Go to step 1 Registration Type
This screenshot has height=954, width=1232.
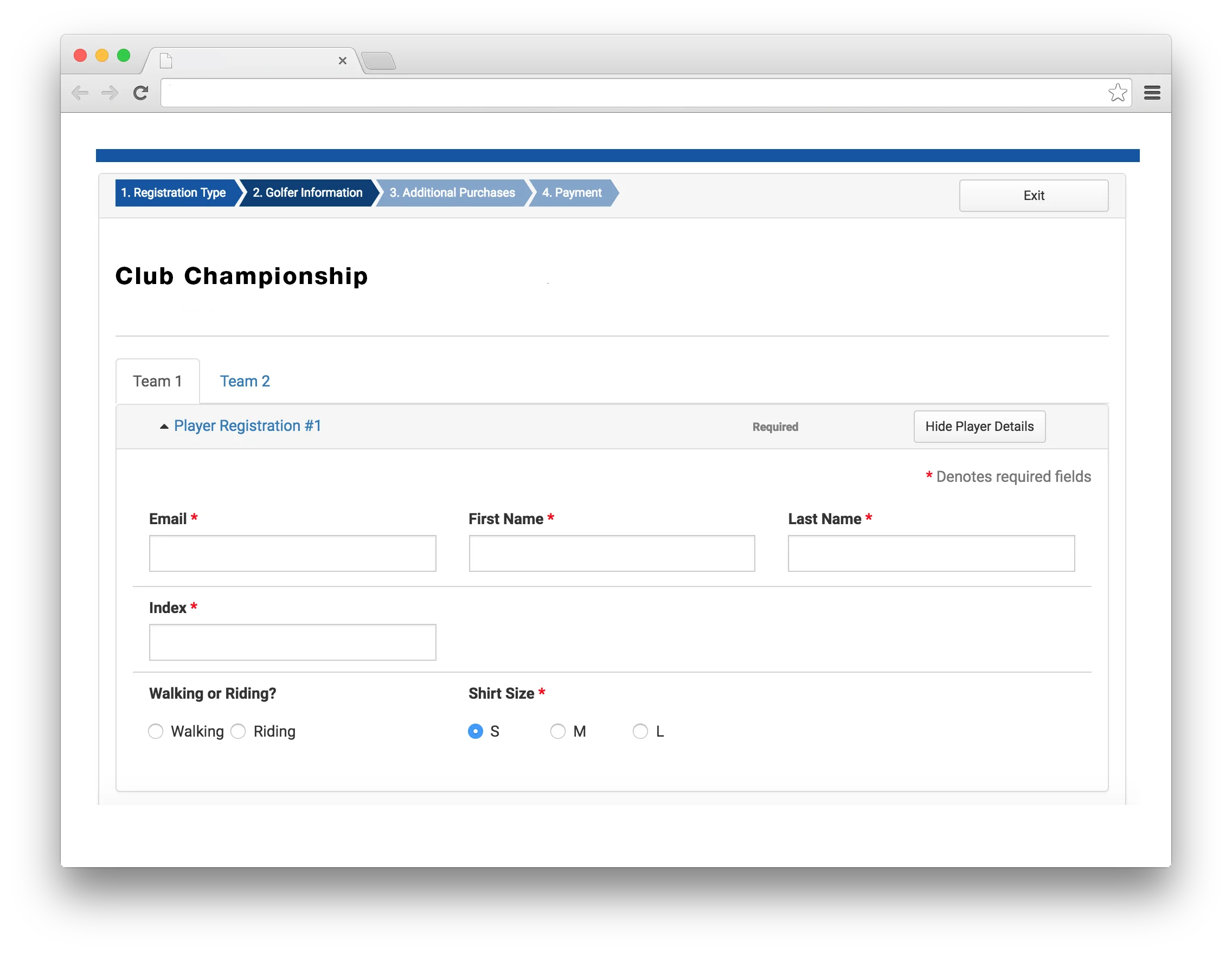(x=174, y=193)
